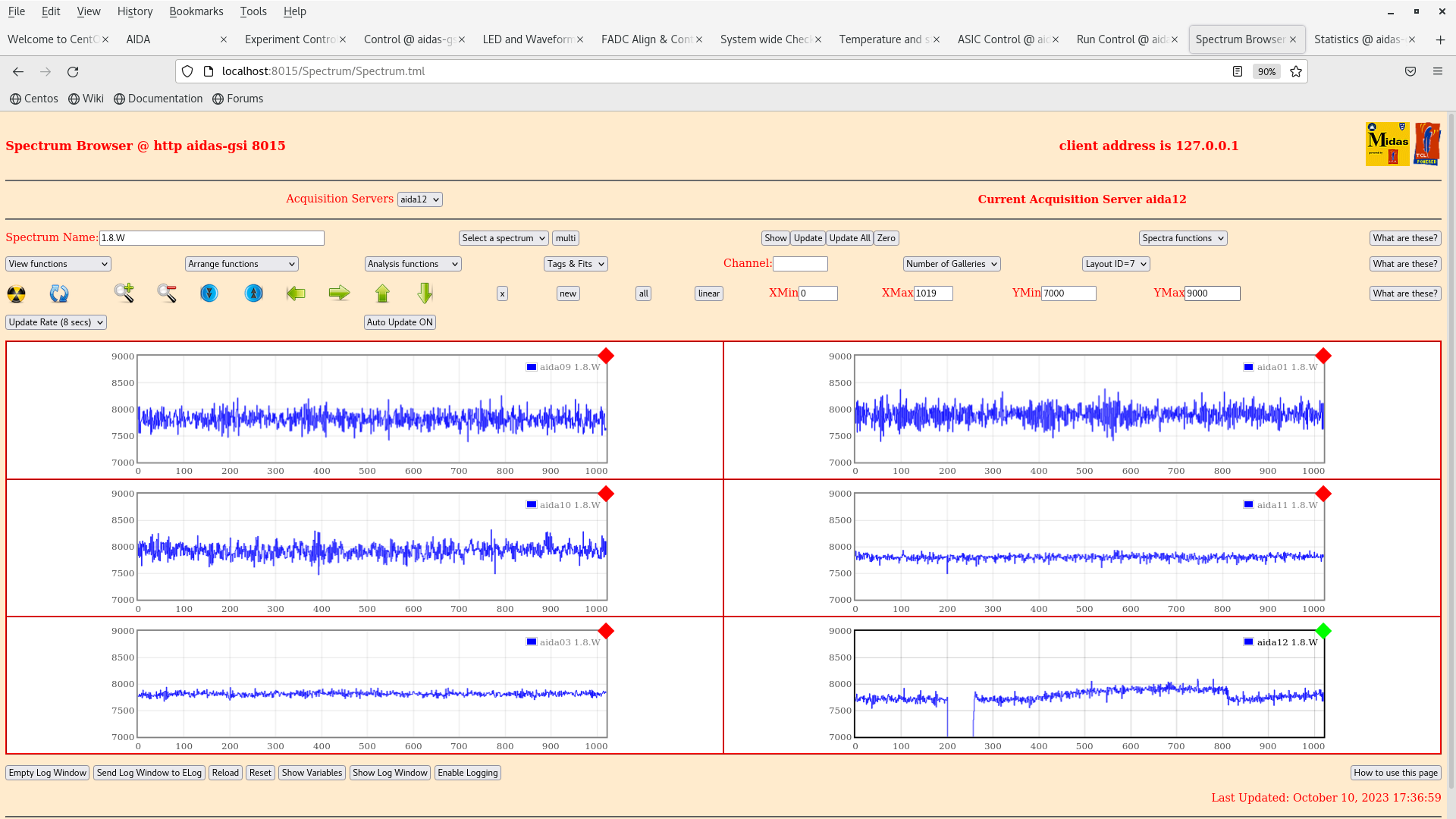
Task: Click the blue refresh arrows icon
Action: (59, 294)
